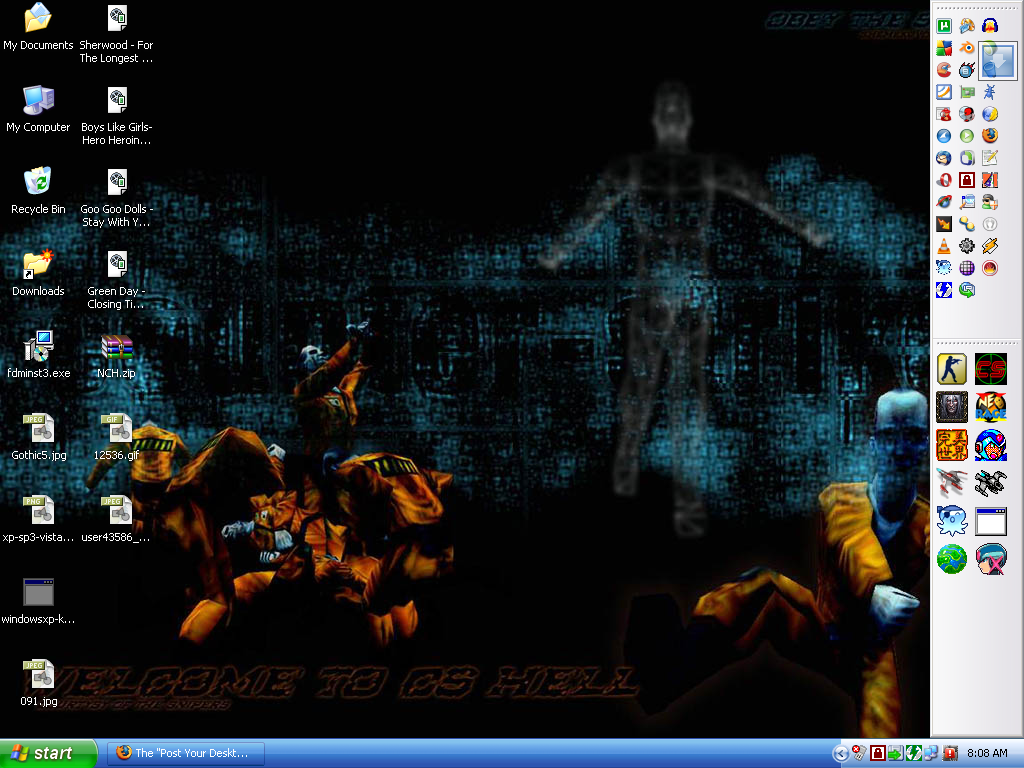Open the Mega Man X game icon
The height and width of the screenshot is (768, 1024).
coord(991,445)
